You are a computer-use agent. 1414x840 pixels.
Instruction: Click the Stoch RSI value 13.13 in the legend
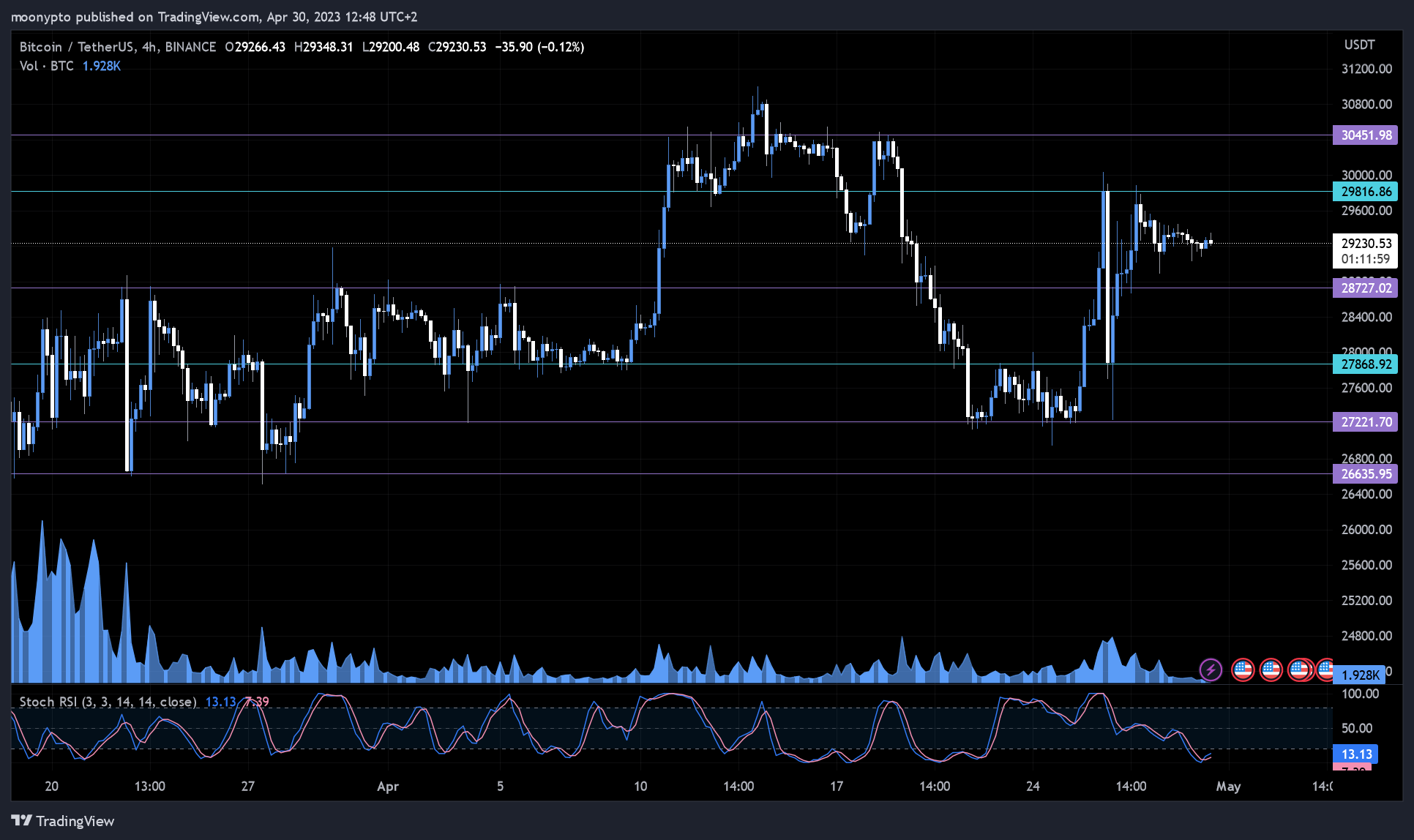coord(220,702)
